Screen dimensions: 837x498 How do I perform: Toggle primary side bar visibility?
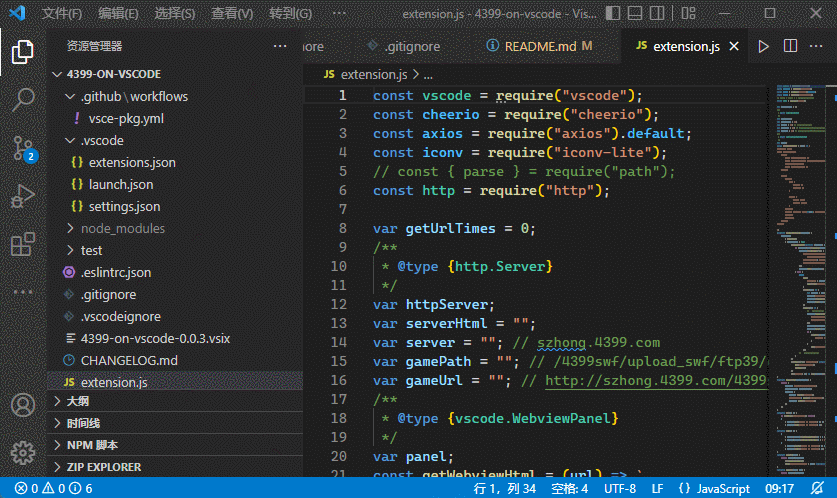(613, 13)
